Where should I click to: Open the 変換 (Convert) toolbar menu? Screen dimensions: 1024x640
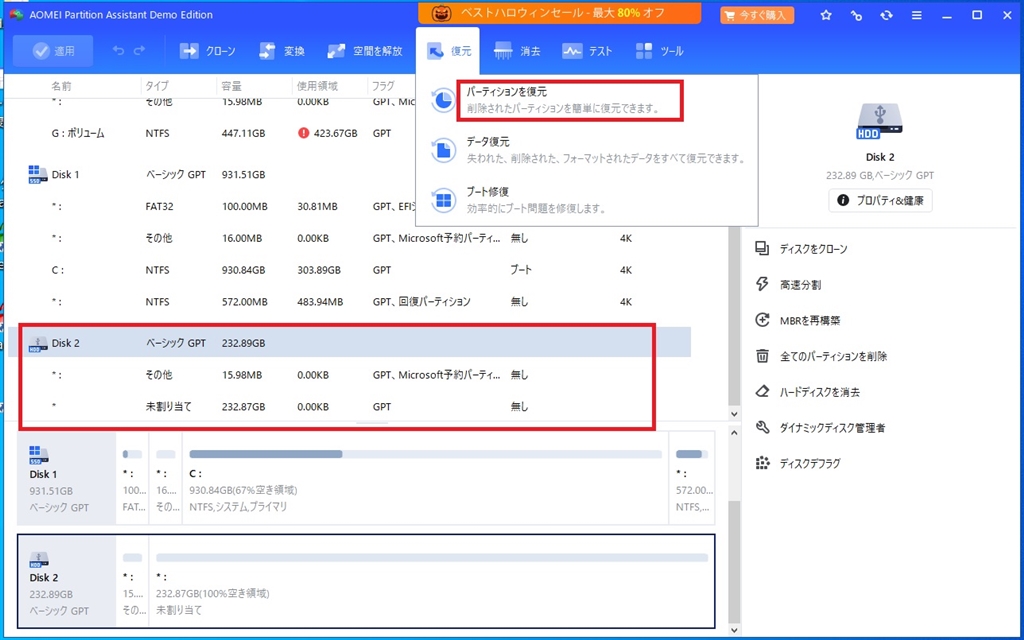(x=281, y=51)
